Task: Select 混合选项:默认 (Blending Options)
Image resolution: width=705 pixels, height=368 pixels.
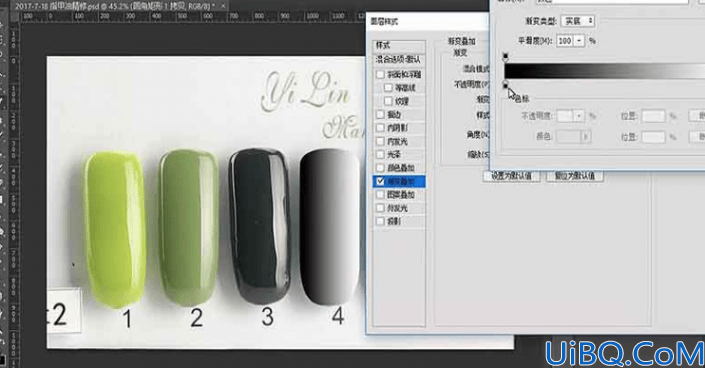Action: pyautogui.click(x=399, y=59)
